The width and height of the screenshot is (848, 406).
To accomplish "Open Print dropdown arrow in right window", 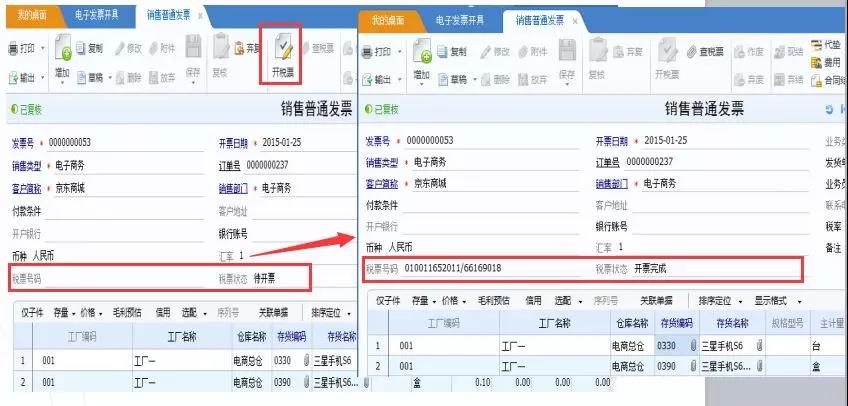I will (399, 52).
